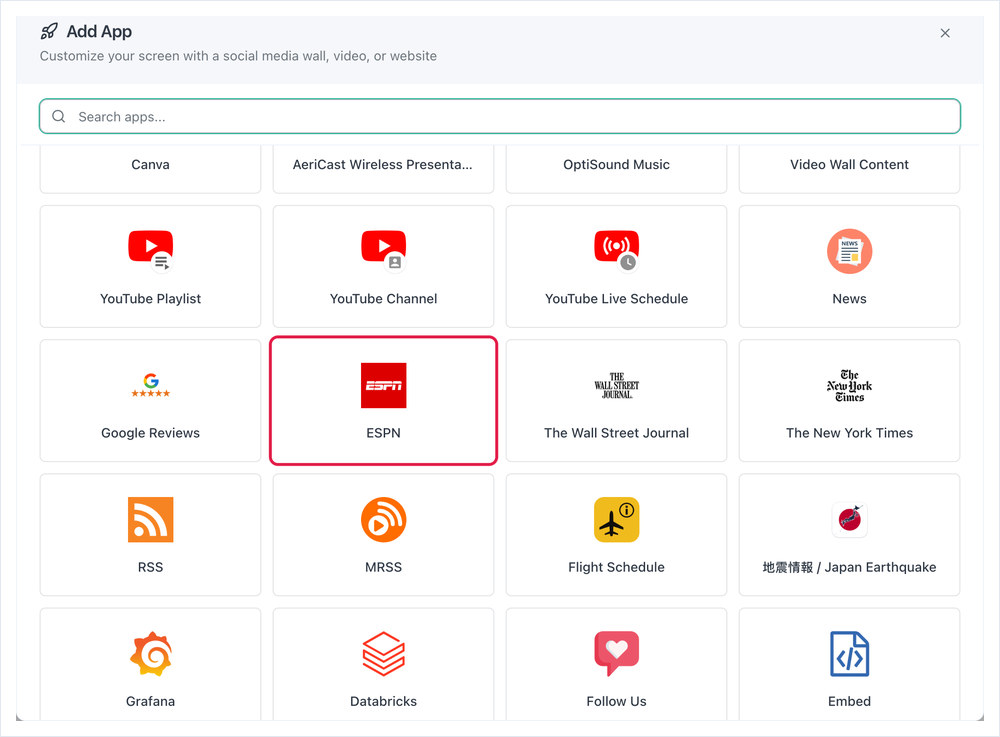The height and width of the screenshot is (737, 1000).
Task: Focus the Search apps field
Action: tap(499, 116)
